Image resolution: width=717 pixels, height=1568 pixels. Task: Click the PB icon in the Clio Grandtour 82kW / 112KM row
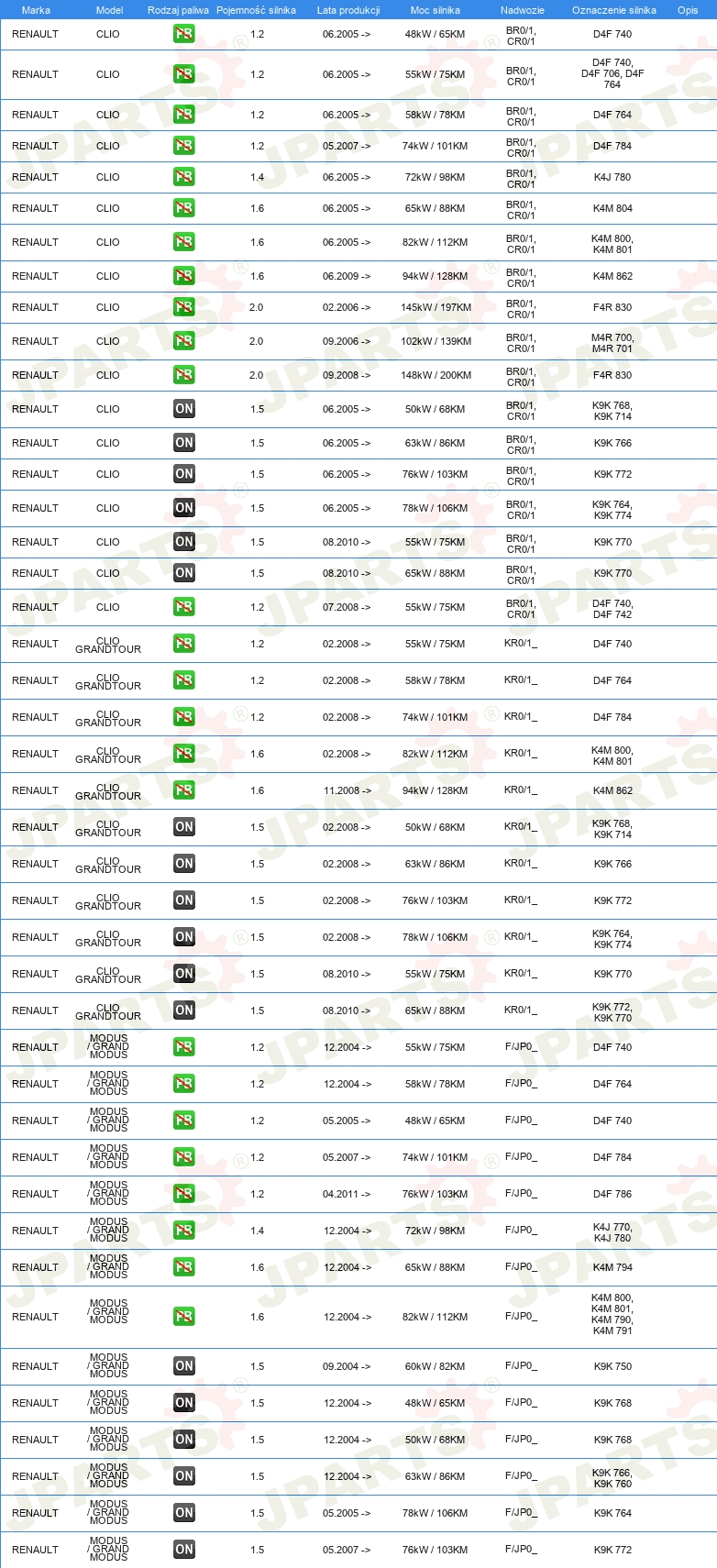coord(183,754)
